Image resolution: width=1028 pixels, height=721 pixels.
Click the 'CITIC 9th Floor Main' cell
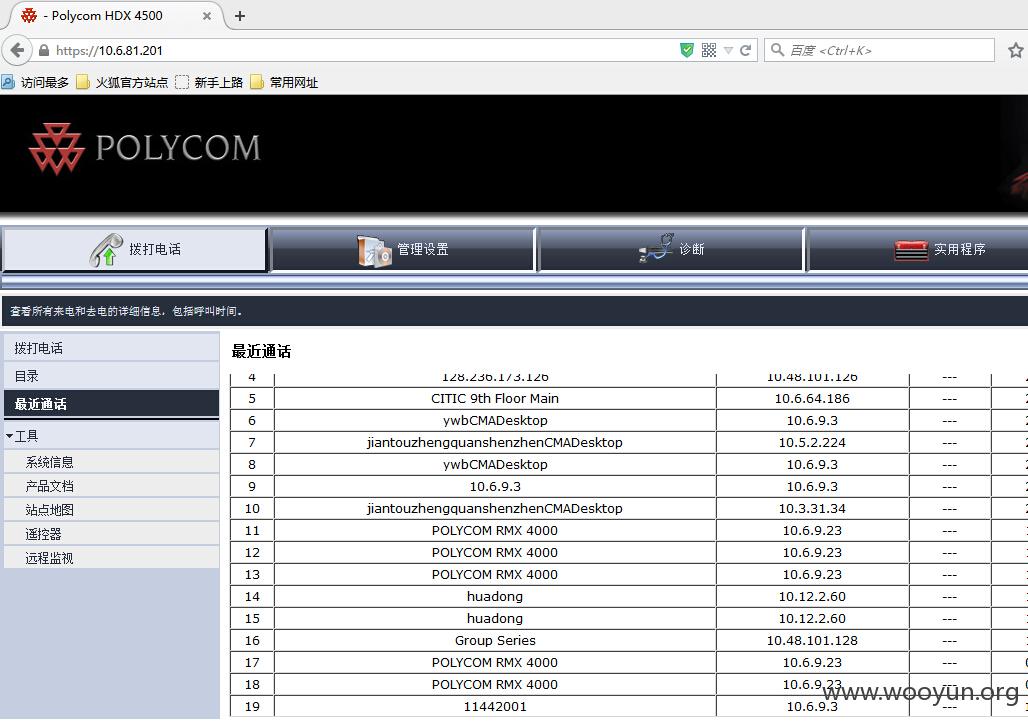[x=495, y=399]
